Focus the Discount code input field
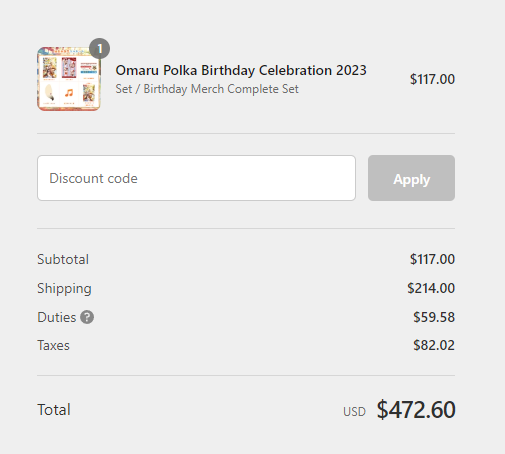Viewport: 505px width, 454px height. [196, 178]
